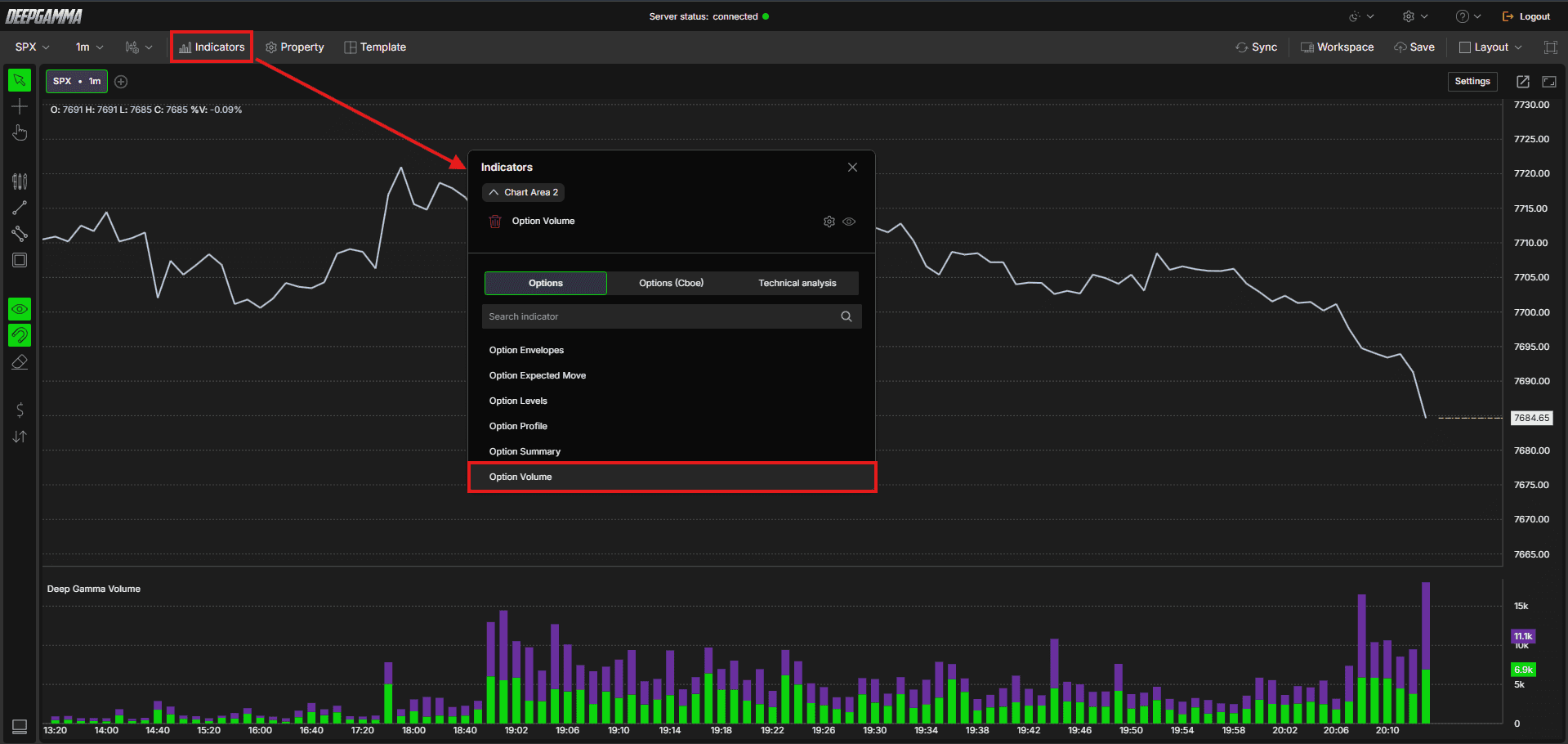Select the crosshair cursor tool

coord(20,106)
